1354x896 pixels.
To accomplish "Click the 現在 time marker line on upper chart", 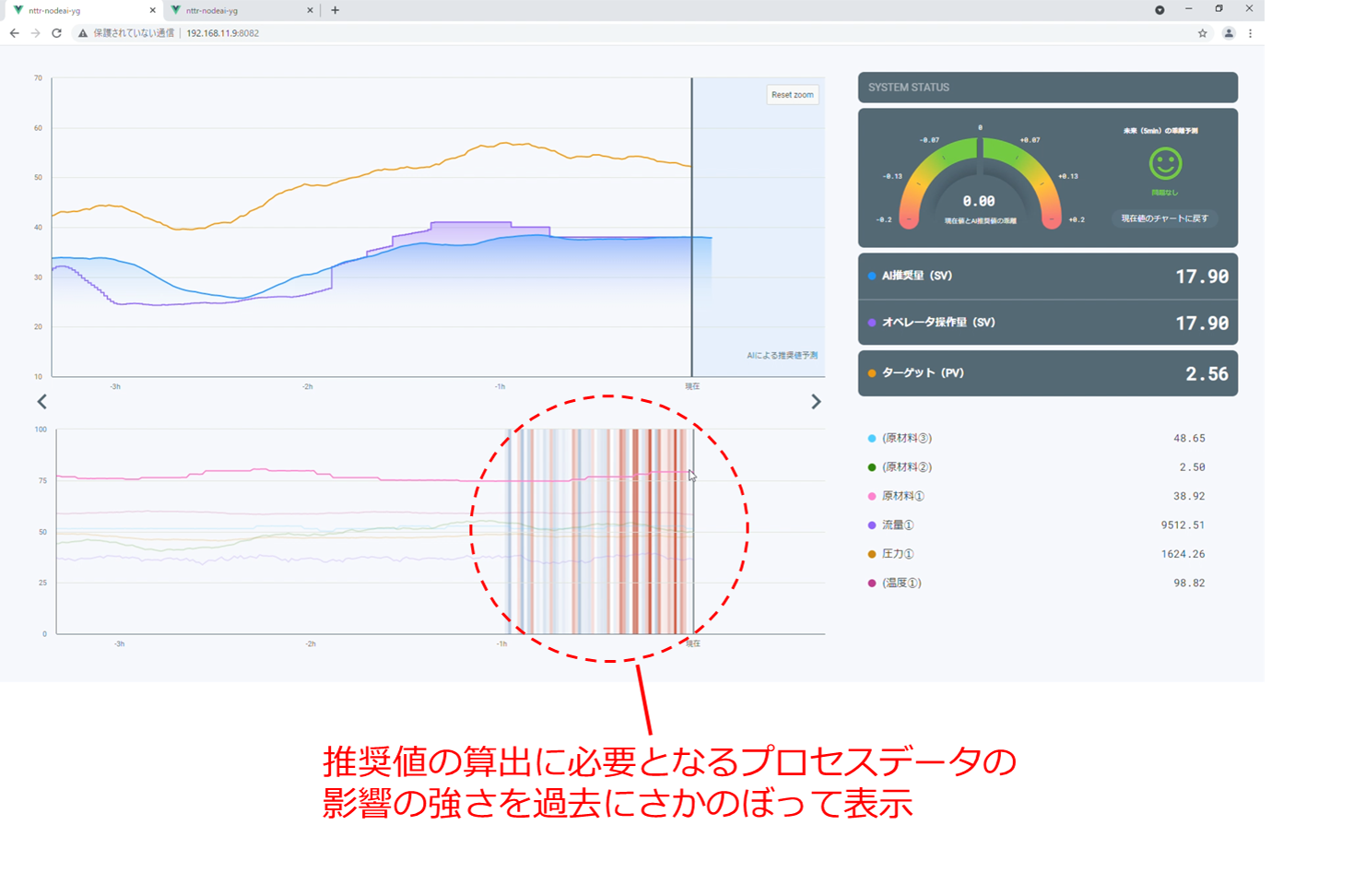I will [692, 227].
